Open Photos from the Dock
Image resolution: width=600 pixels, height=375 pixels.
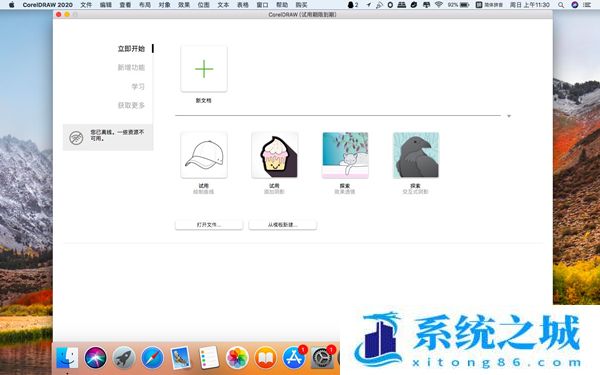[x=237, y=358]
